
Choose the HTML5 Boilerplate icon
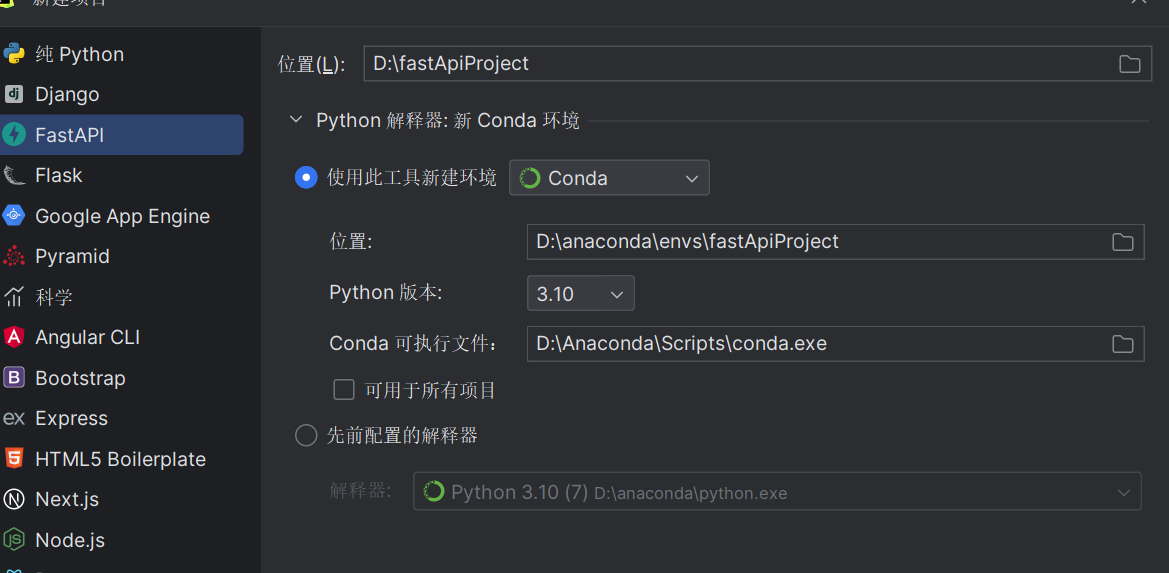tap(13, 459)
